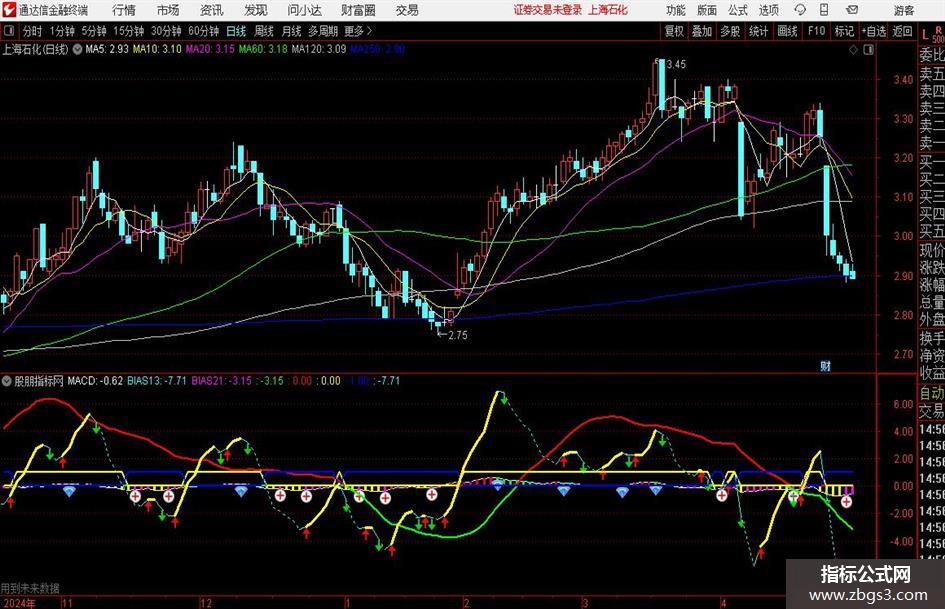
Task: Click the MA20: 3.15 indicator value
Action: point(210,49)
